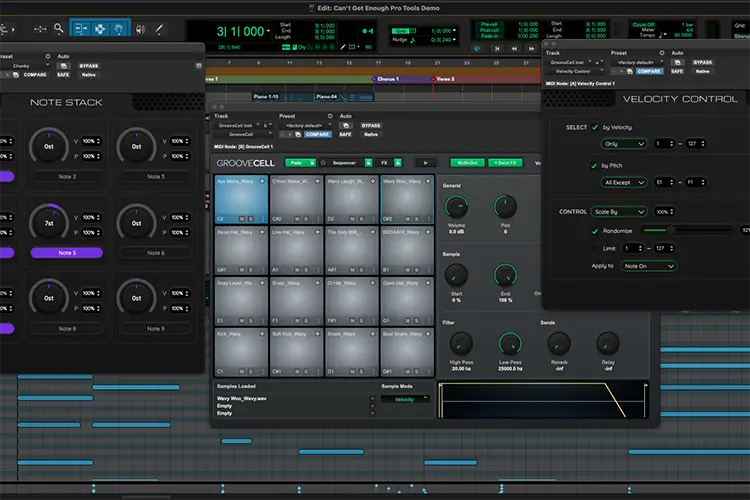Screen dimensions: 750x500
Task: Toggle the Randomize checkbox in Velocity Control
Action: tap(595, 231)
